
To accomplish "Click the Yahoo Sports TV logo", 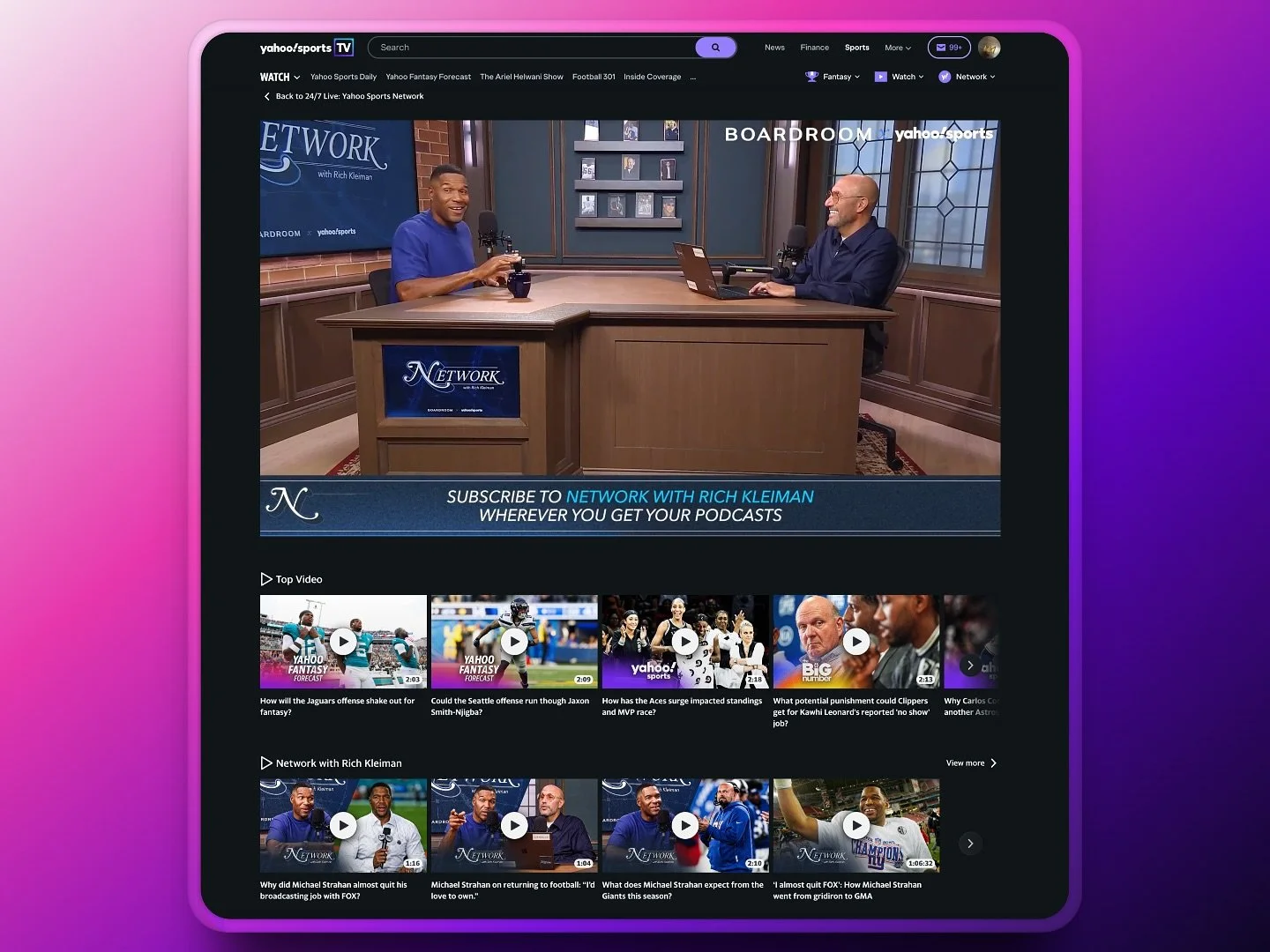I will tap(306, 48).
